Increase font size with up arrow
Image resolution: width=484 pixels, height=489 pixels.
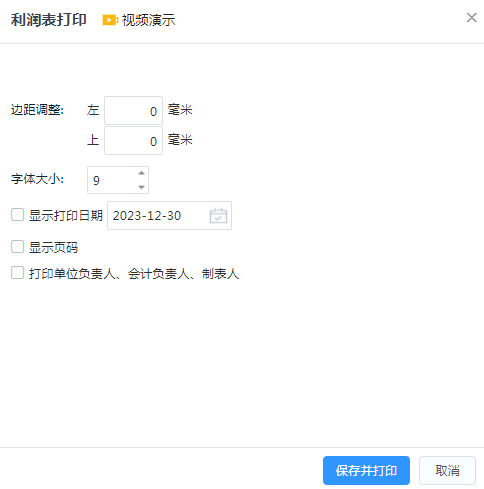(x=141, y=173)
